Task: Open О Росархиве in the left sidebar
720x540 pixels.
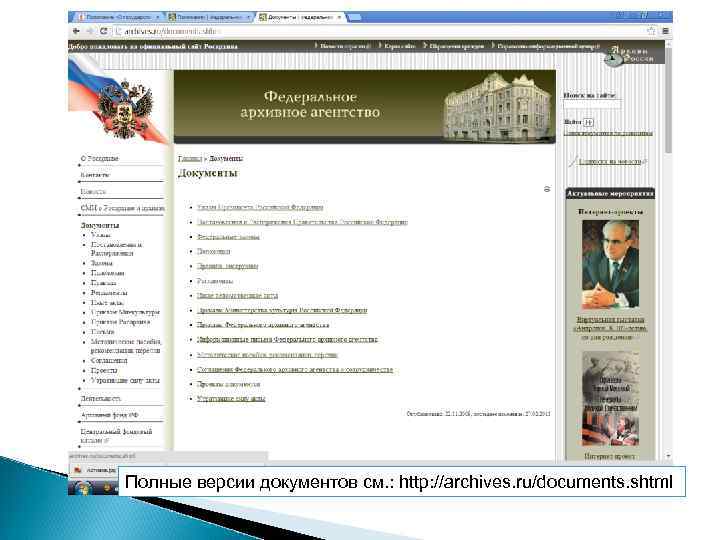Action: point(100,158)
